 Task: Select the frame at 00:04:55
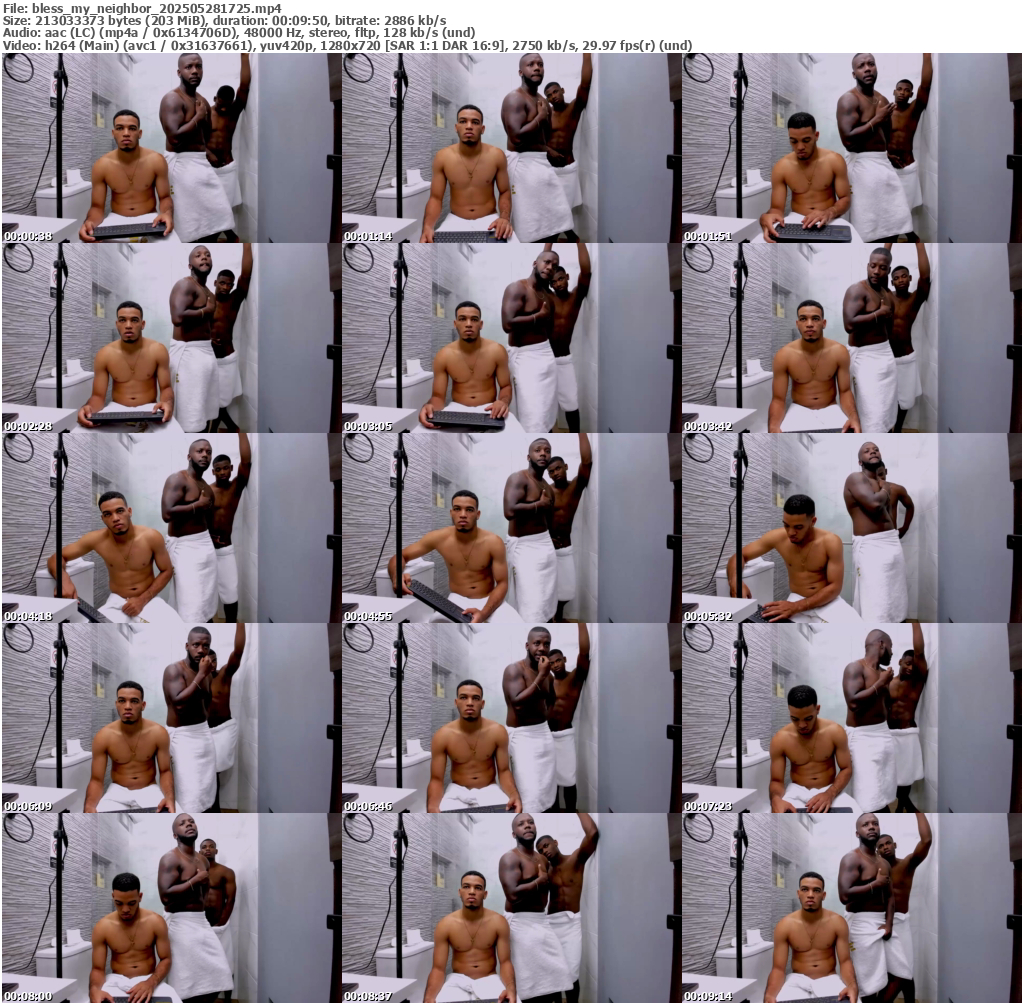pyautogui.click(x=511, y=528)
